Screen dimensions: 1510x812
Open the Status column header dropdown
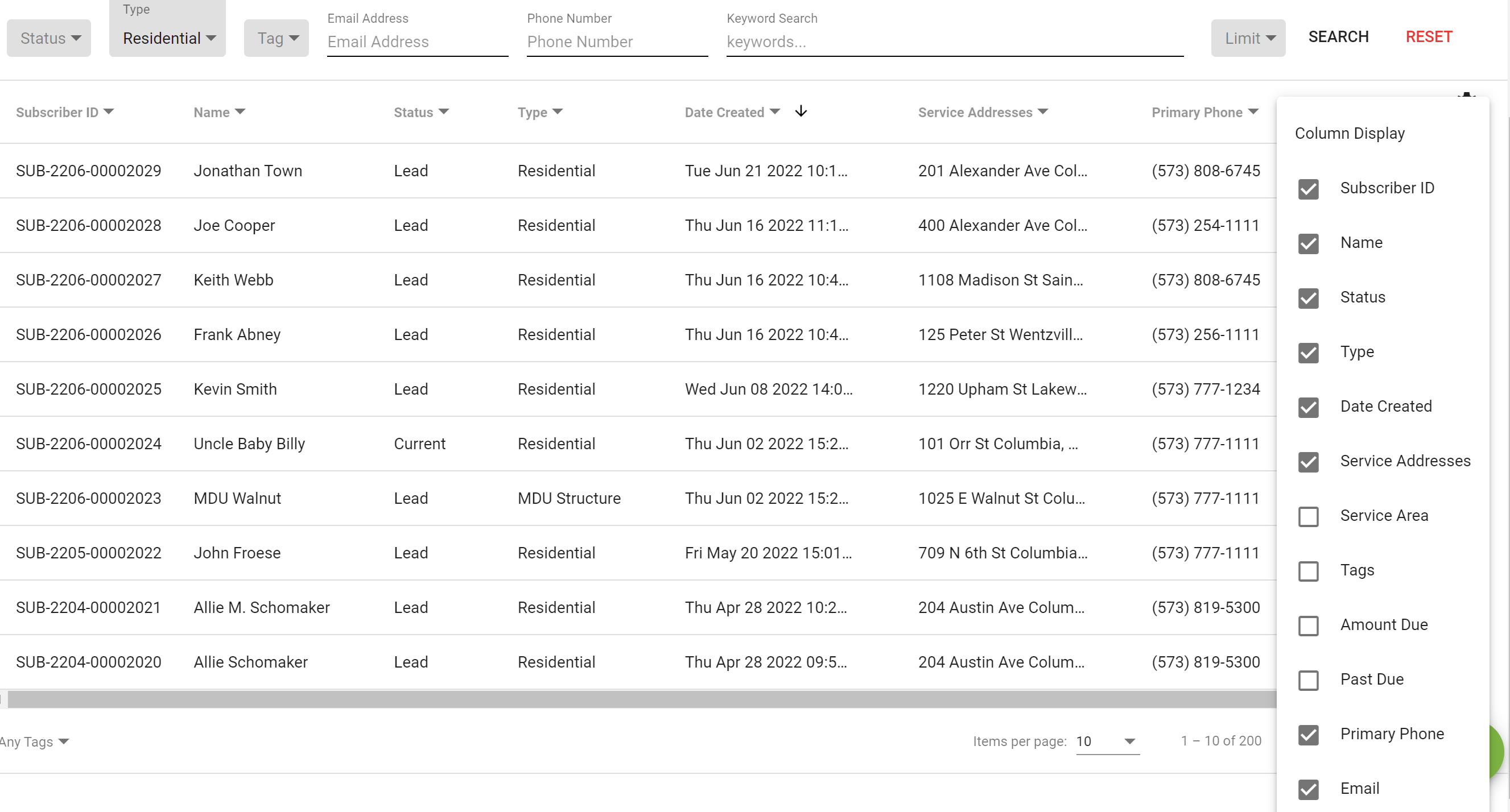443,111
